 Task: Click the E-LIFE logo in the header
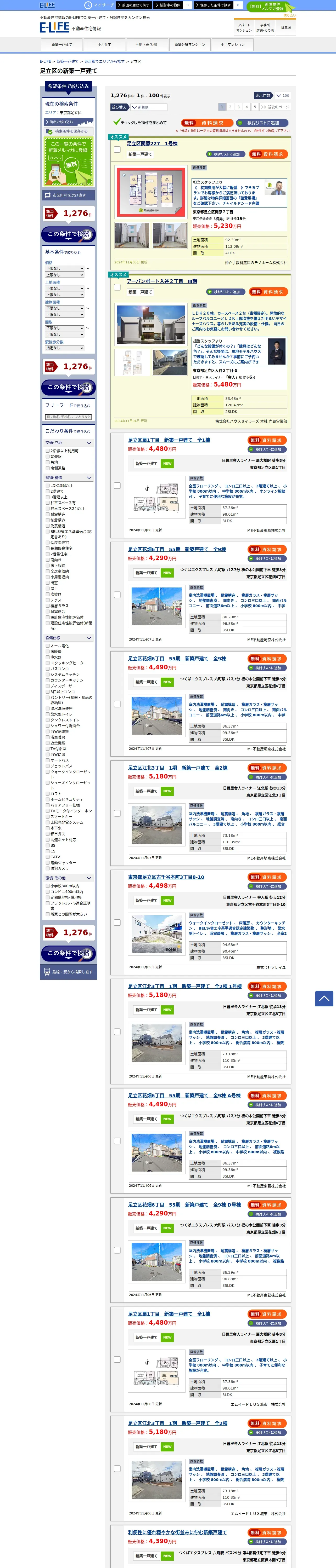(54, 28)
